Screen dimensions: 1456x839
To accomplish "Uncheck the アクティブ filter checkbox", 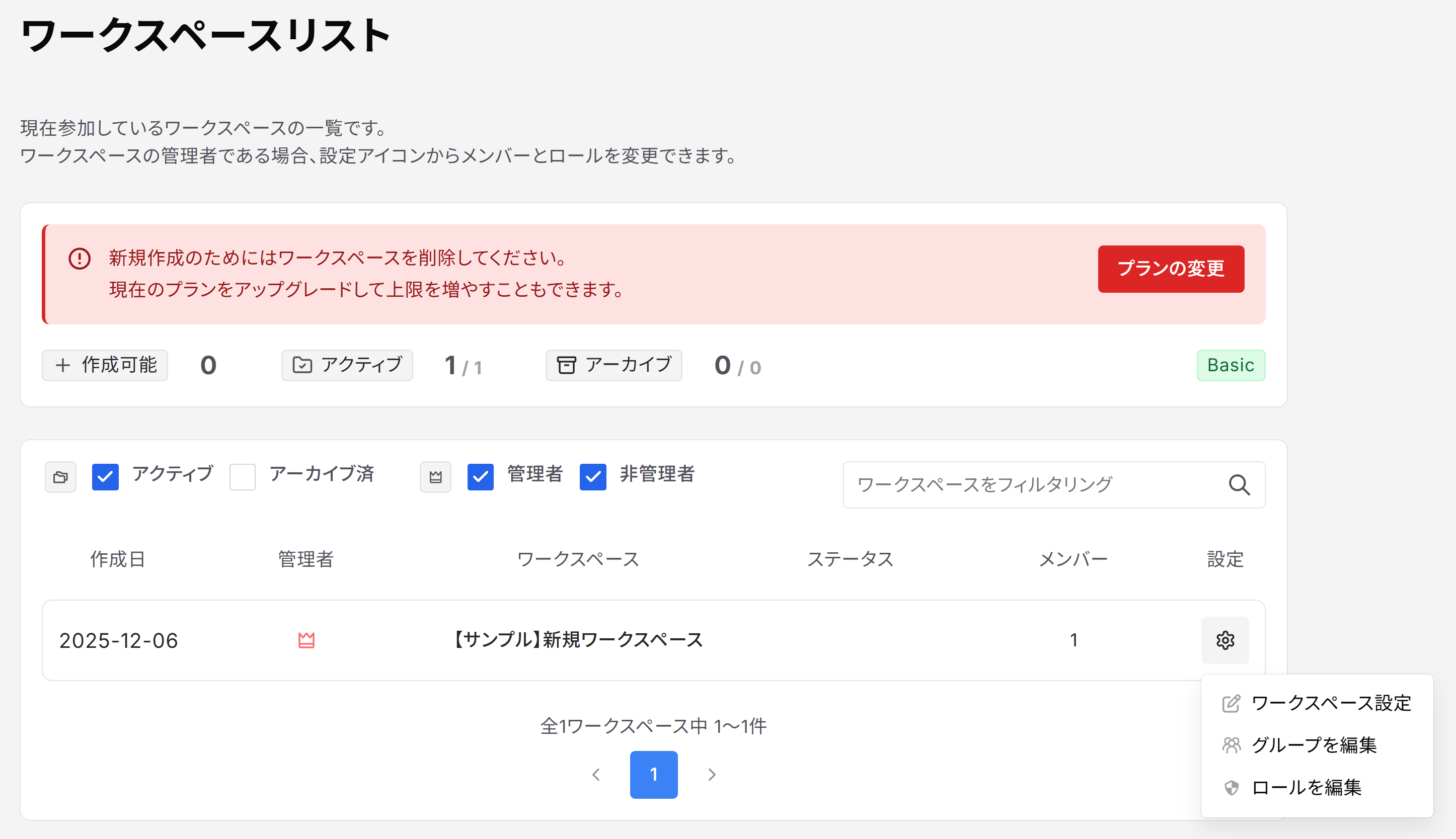I will [x=106, y=477].
